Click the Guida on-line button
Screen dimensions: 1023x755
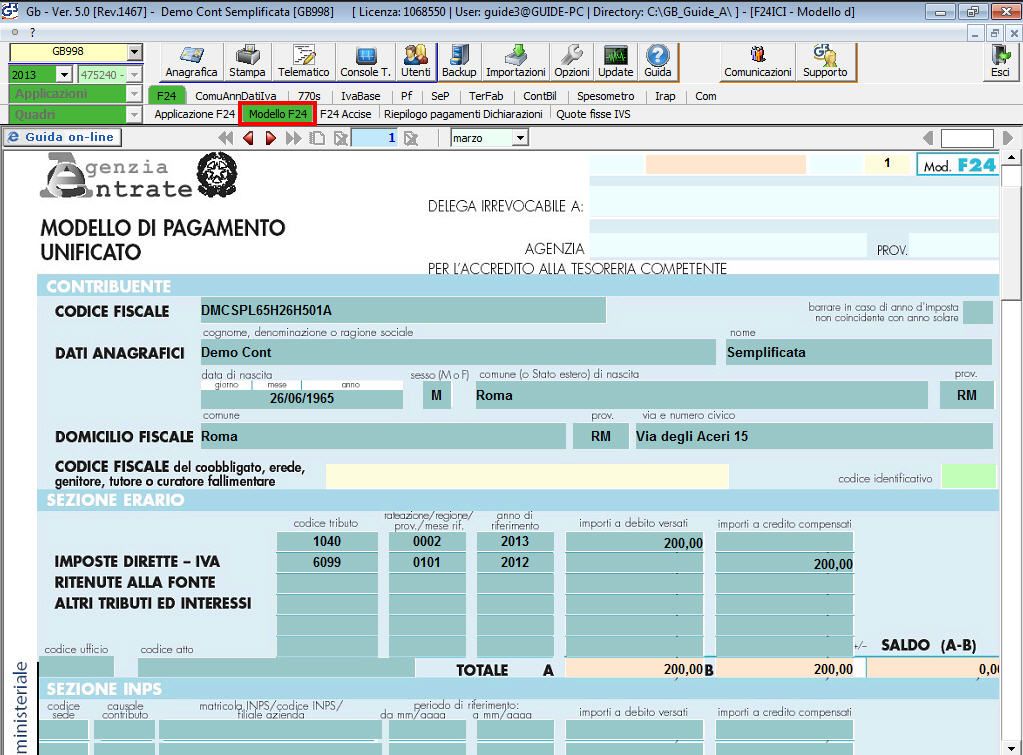62,138
